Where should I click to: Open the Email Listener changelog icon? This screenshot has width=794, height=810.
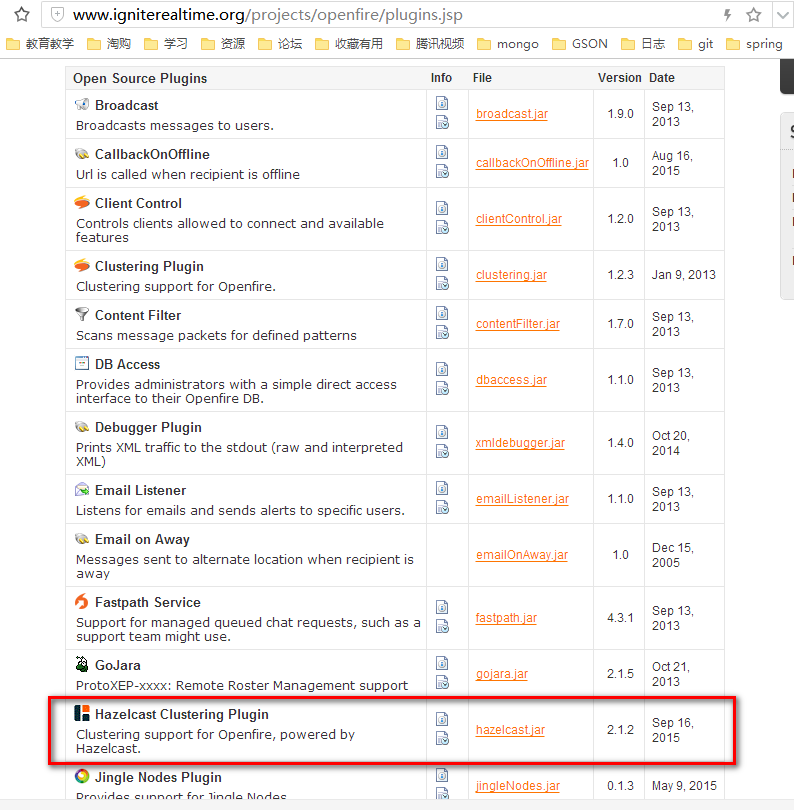[x=442, y=508]
